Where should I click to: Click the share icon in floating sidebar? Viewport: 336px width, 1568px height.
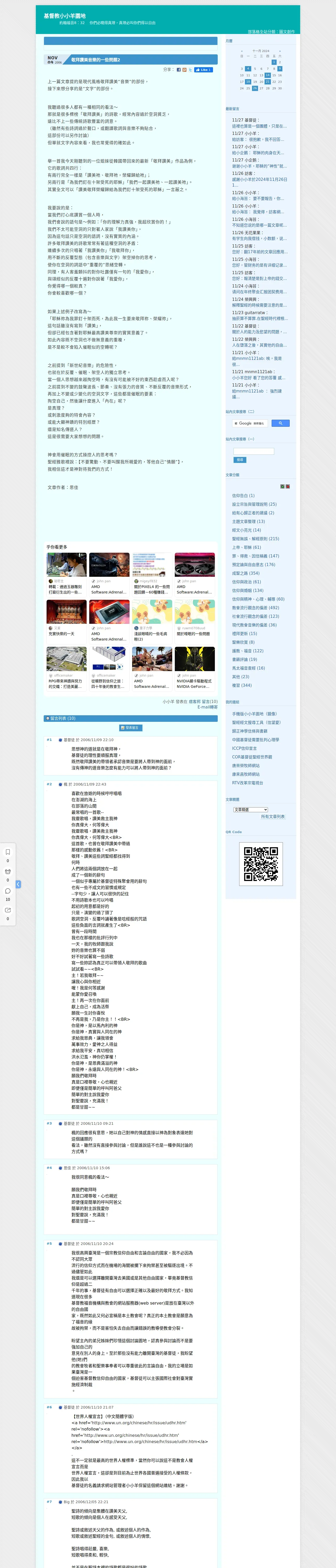[x=8, y=910]
